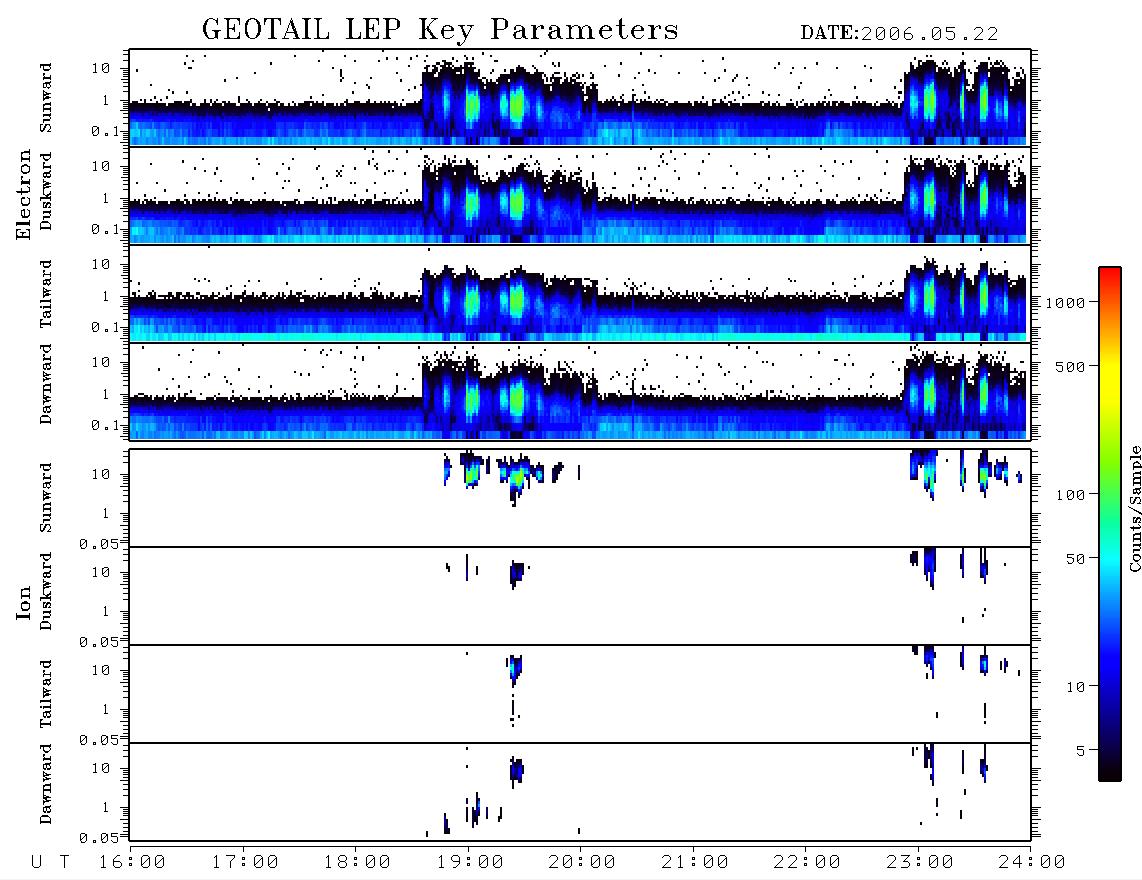Click the 10 value beside the color bar
The height and width of the screenshot is (880, 1142).
pyautogui.click(x=1076, y=687)
